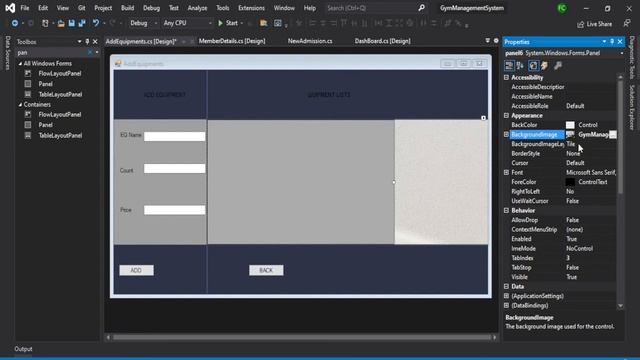Expand the (DataBindings) property node

pyautogui.click(x=507, y=305)
